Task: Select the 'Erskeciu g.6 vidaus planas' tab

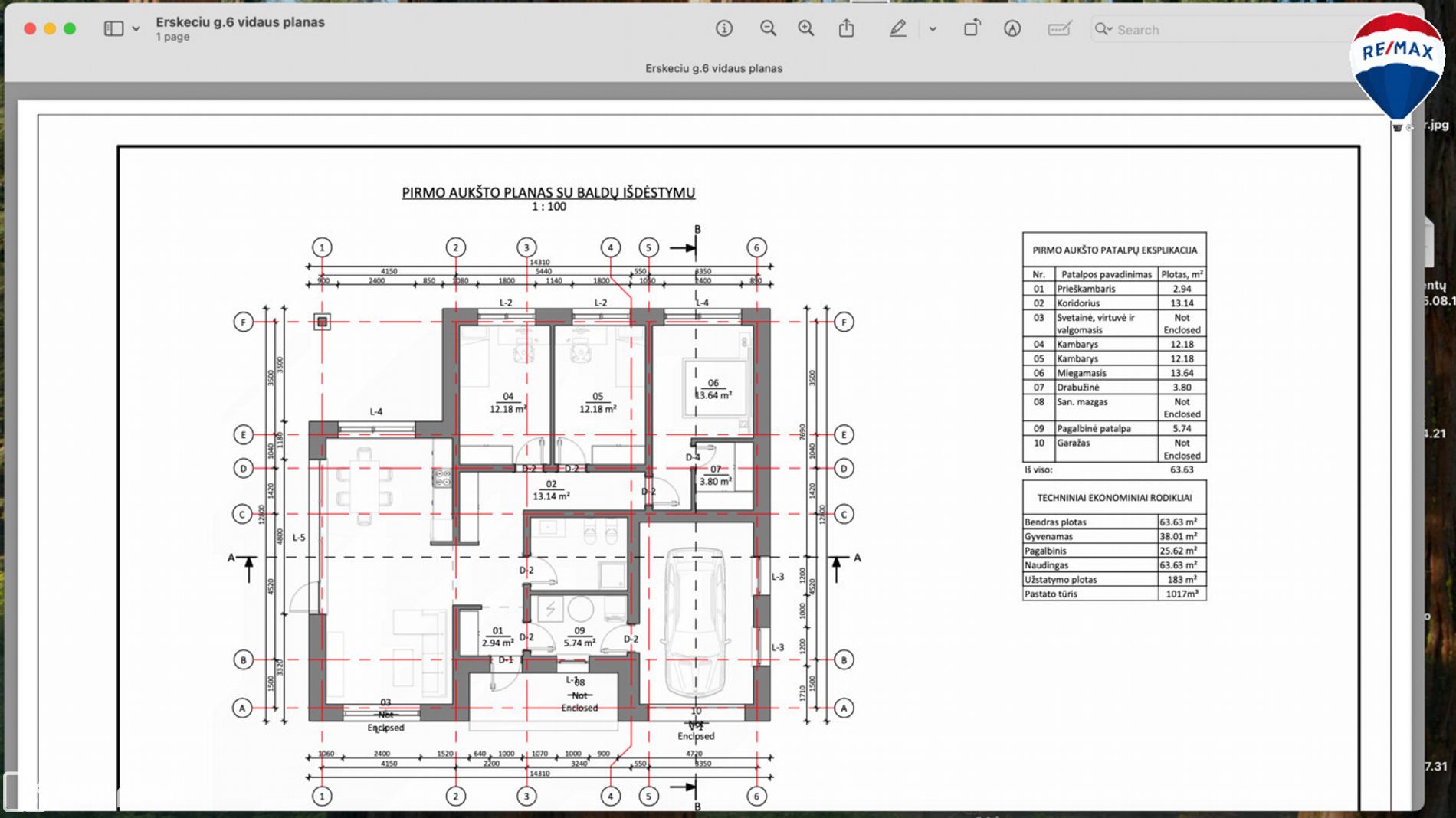Action: click(x=713, y=68)
